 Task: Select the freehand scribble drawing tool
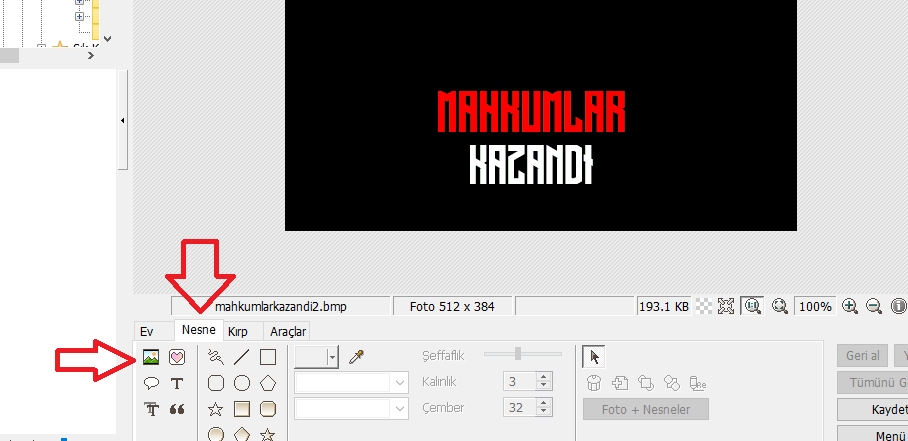[x=215, y=358]
